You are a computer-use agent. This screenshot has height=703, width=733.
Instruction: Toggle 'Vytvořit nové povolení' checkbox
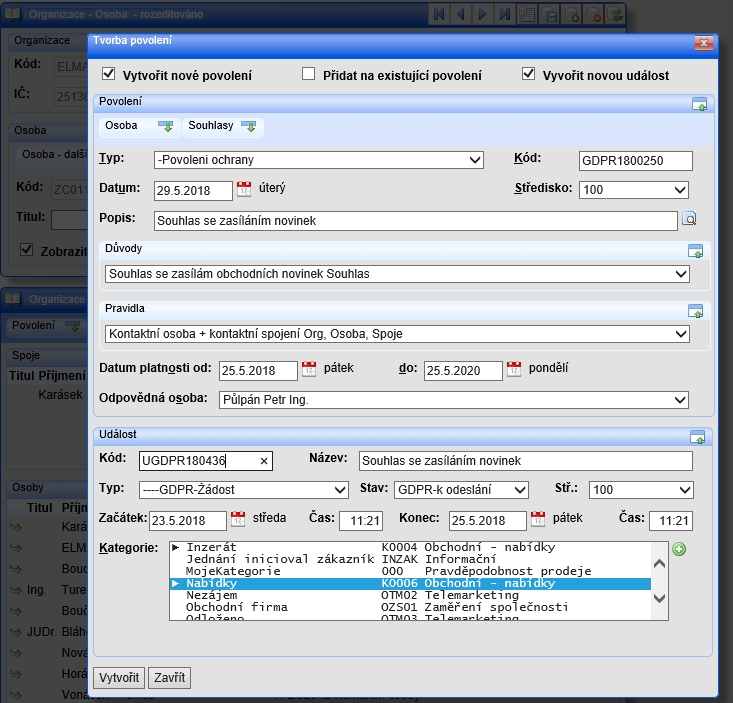pos(108,73)
